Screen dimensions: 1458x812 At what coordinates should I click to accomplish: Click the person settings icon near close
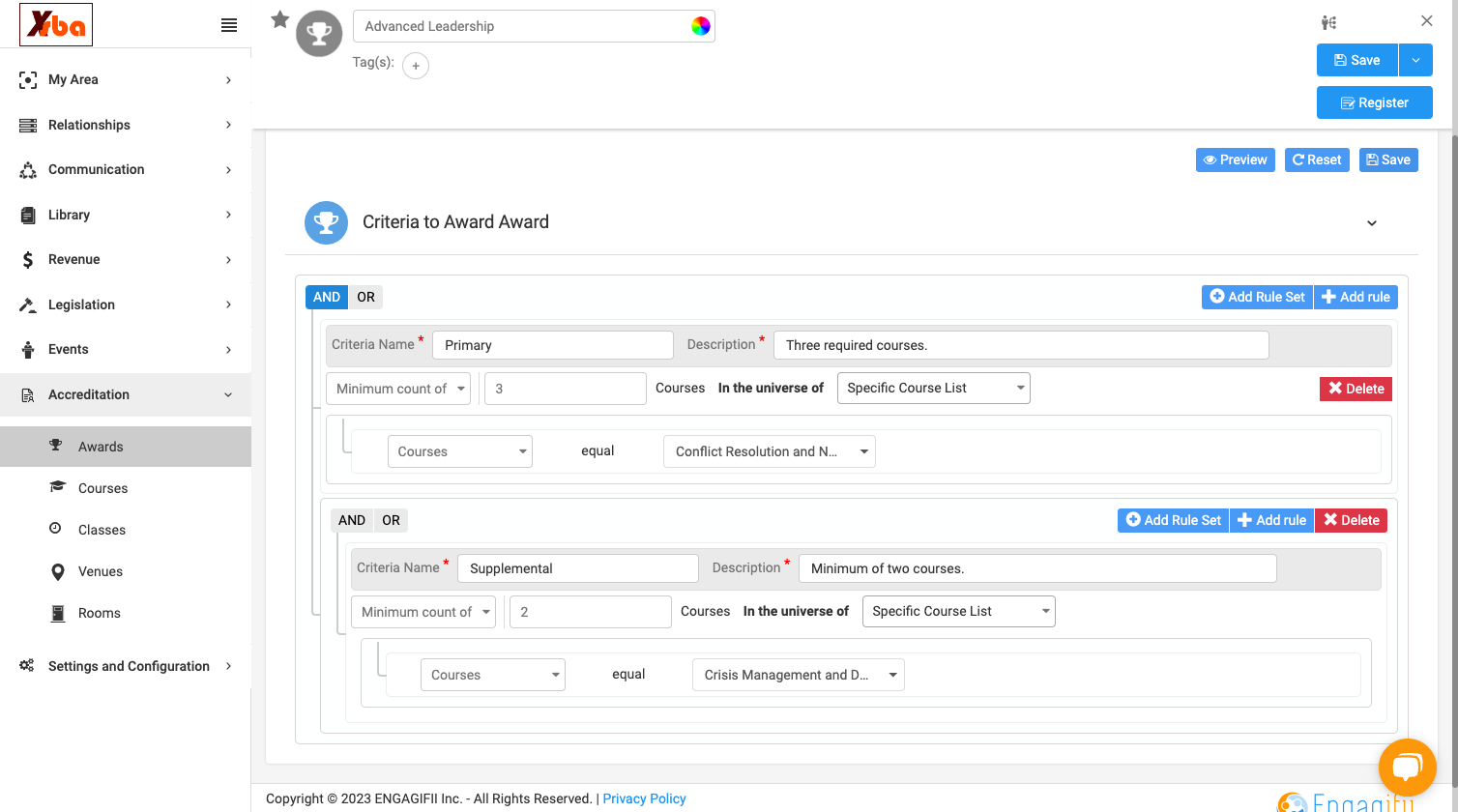(1329, 22)
